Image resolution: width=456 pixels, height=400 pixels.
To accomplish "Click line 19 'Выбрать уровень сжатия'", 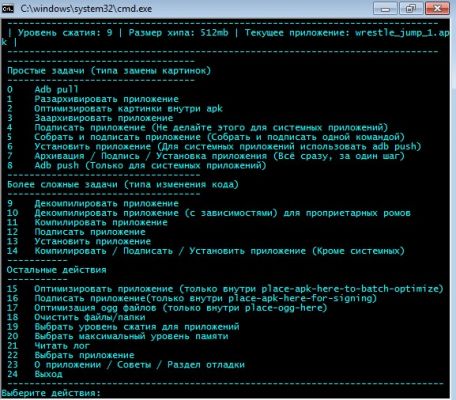I will 123,327.
